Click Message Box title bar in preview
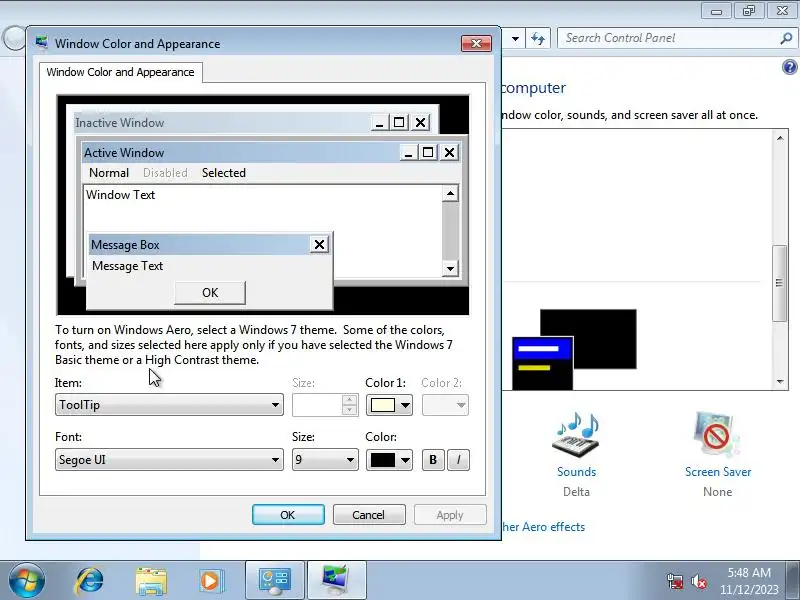 coord(199,244)
